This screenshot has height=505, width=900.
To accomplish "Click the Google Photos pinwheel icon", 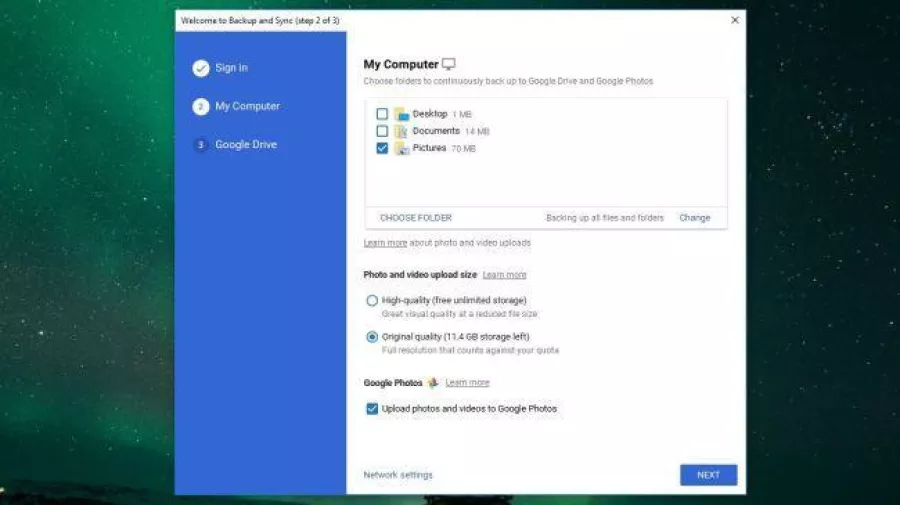I will [433, 383].
